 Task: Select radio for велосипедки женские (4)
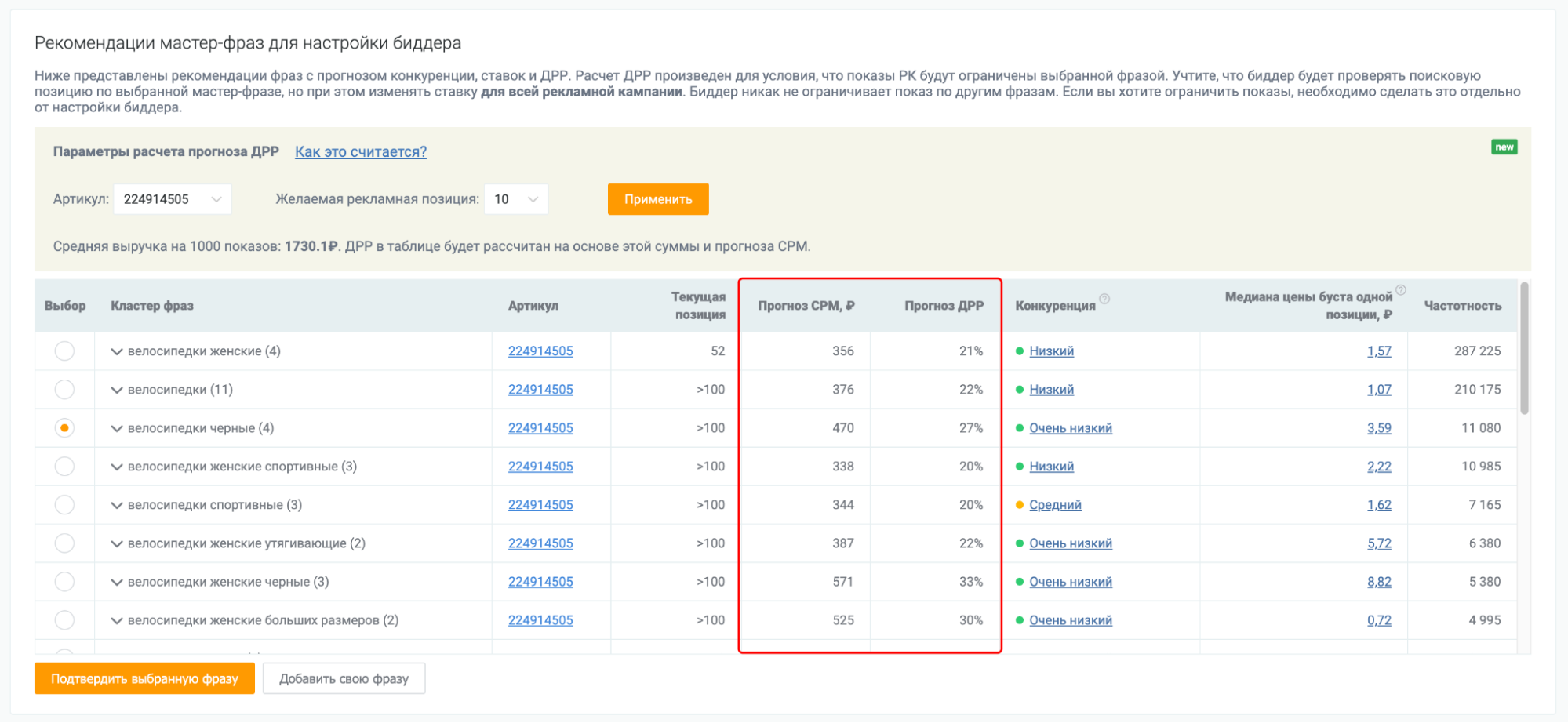click(x=64, y=351)
